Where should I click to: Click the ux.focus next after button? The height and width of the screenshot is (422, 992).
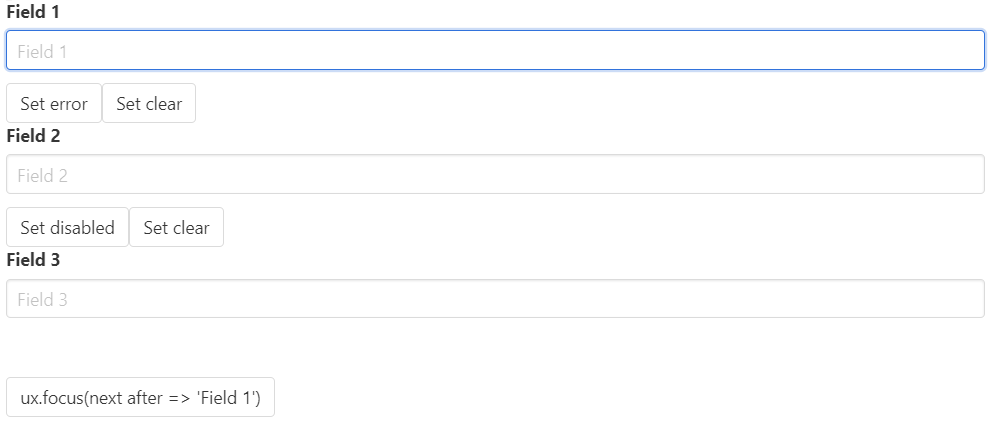pyautogui.click(x=140, y=398)
